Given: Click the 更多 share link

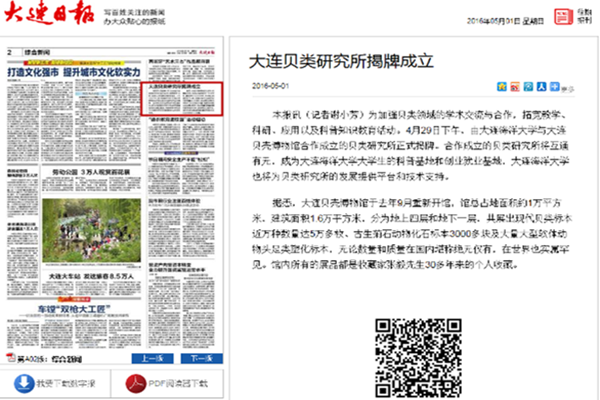Looking at the screenshot, I should [x=567, y=89].
